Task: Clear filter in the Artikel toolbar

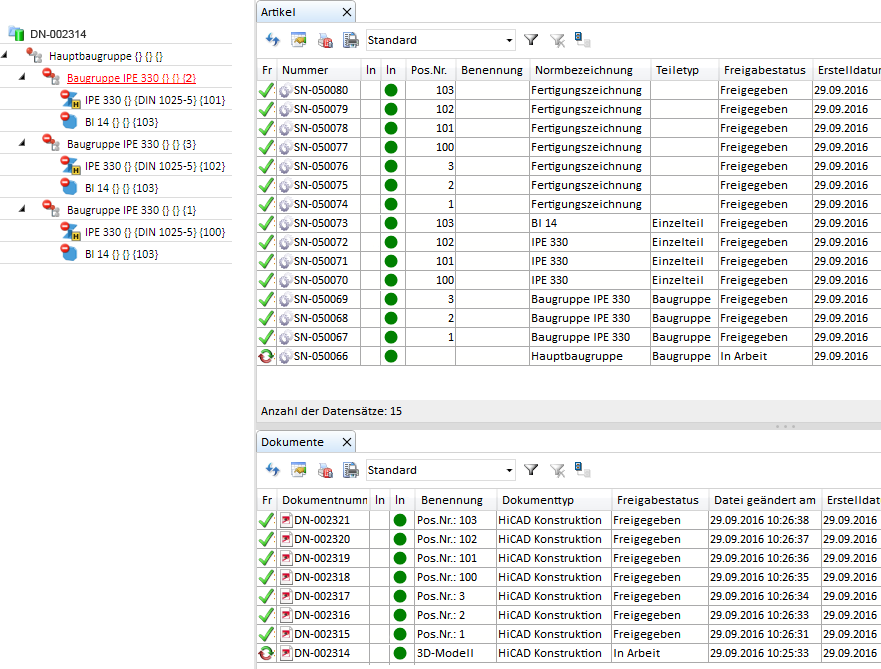Action: [x=557, y=40]
